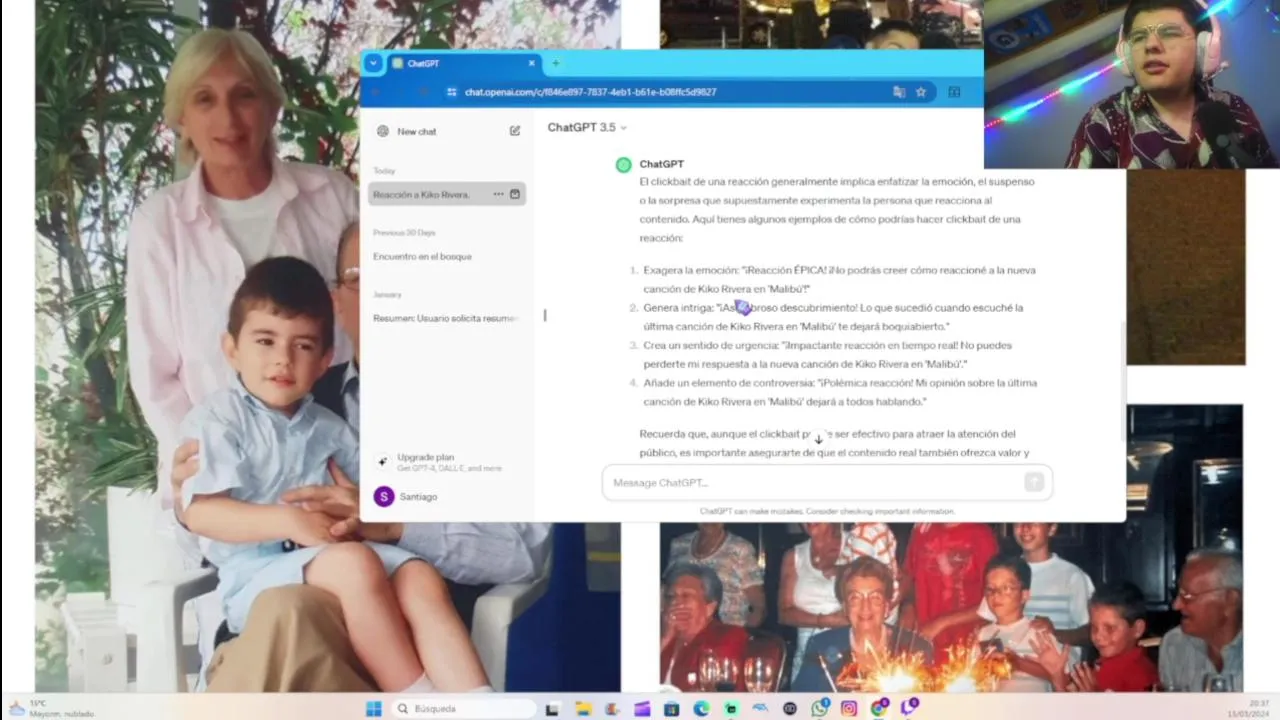Open File Explorer folder icon in taskbar
Screen dimensions: 1280x720
(583, 708)
